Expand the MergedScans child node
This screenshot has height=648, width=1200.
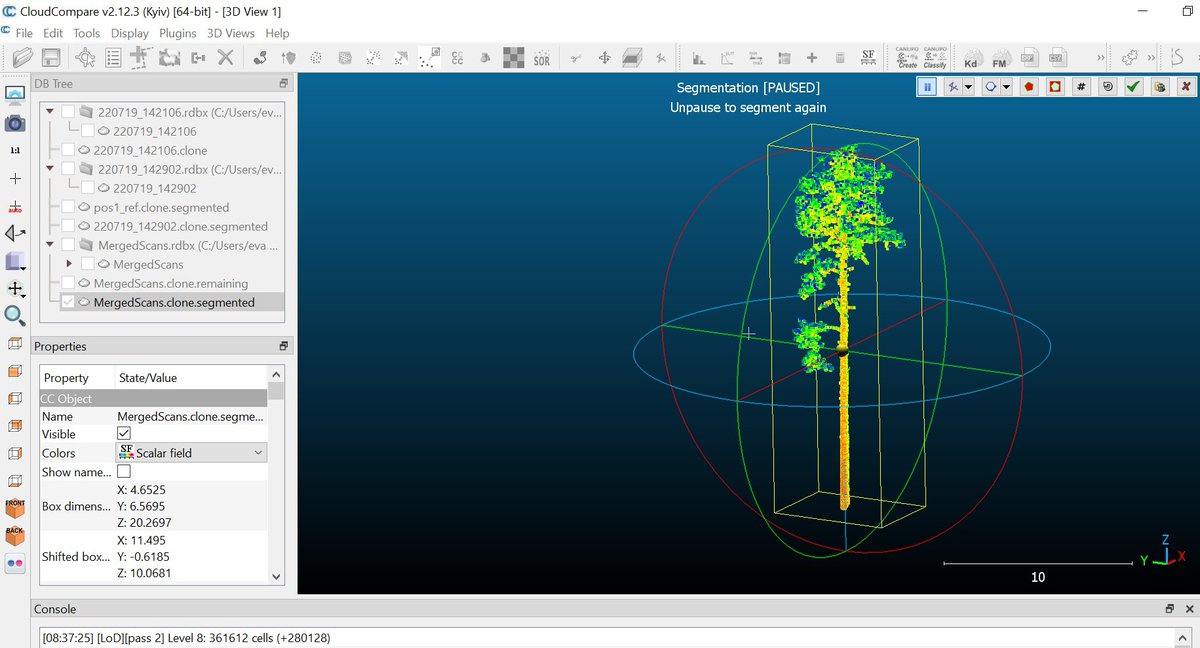click(x=69, y=264)
